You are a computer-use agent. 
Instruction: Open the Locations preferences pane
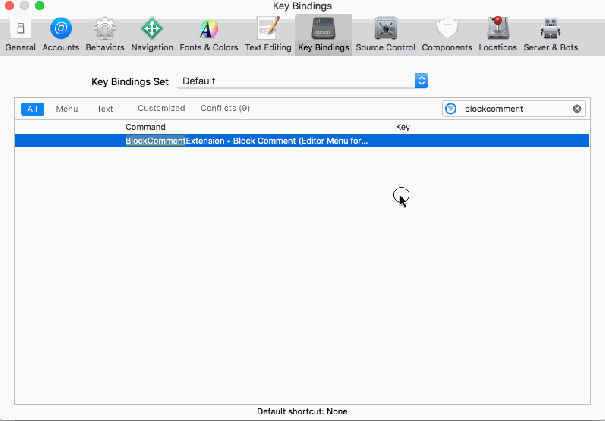497,33
